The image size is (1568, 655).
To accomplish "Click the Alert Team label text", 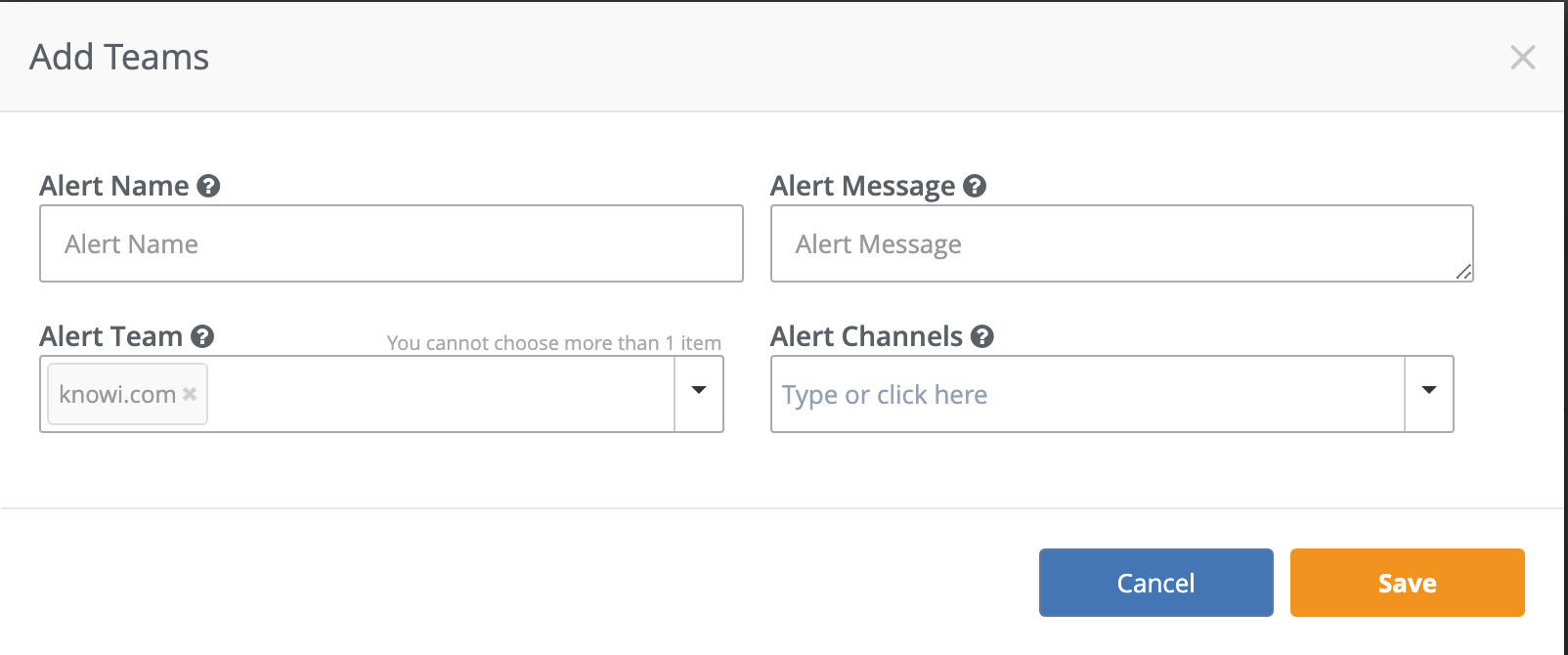I will click(111, 336).
